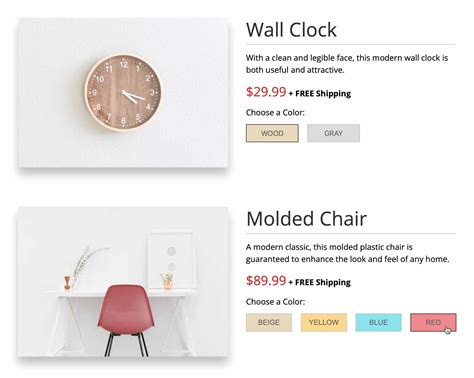Open the Wall Clock product image
The width and height of the screenshot is (474, 378).
pos(123,93)
